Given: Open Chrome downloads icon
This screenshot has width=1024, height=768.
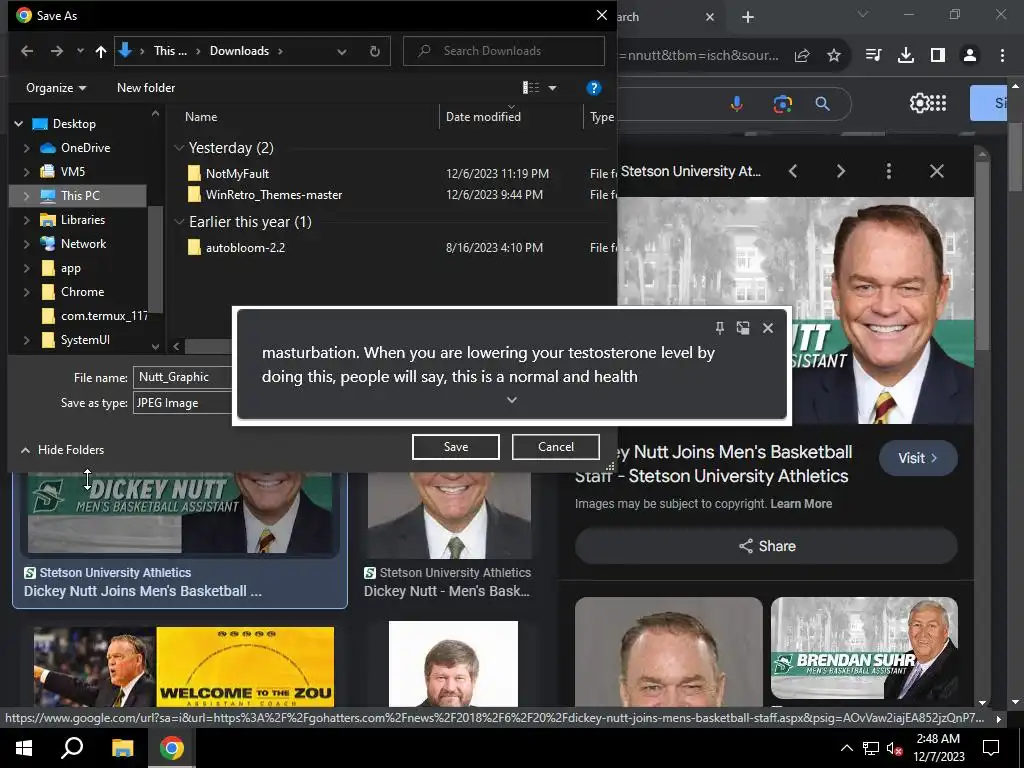Looking at the screenshot, I should [905, 56].
